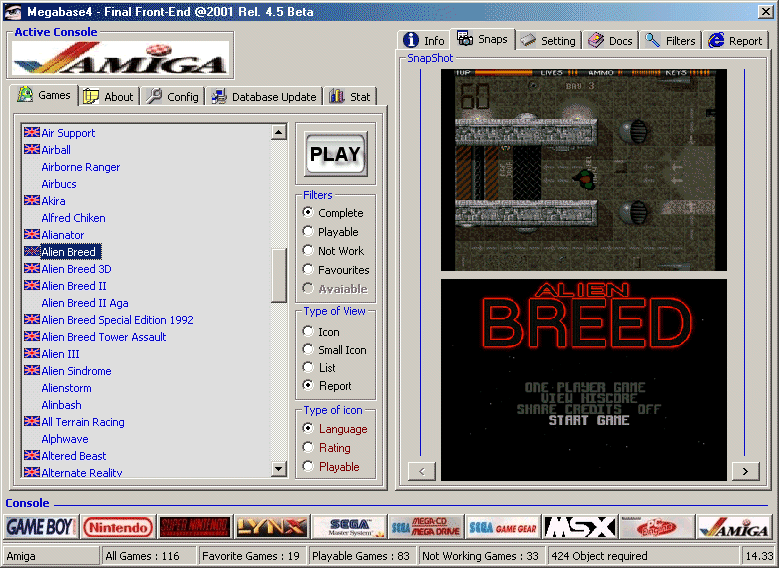This screenshot has width=779, height=568.
Task: Click the flag icon beside Alien III
Action: tap(32, 353)
